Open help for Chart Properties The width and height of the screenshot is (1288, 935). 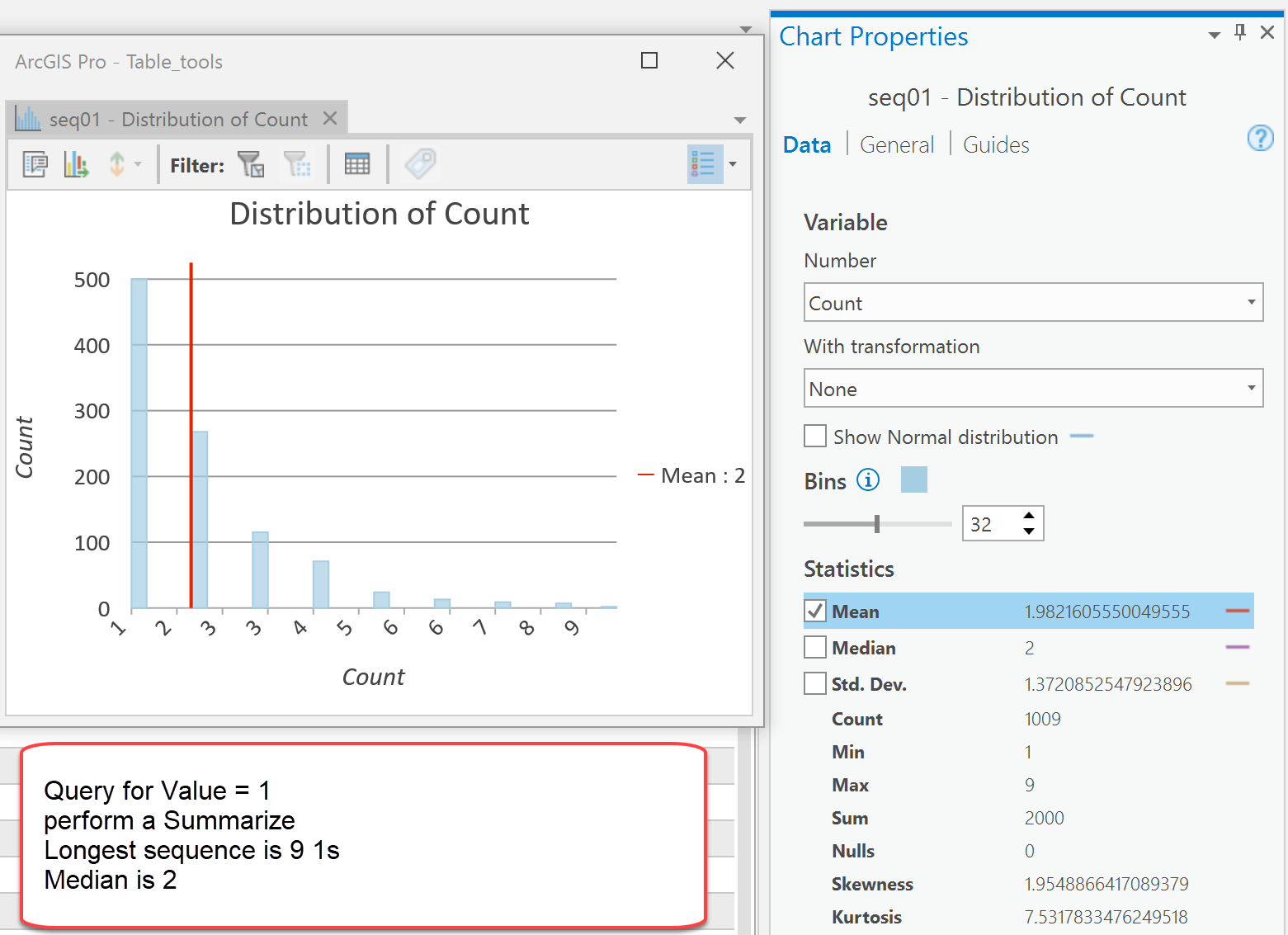click(x=1260, y=138)
